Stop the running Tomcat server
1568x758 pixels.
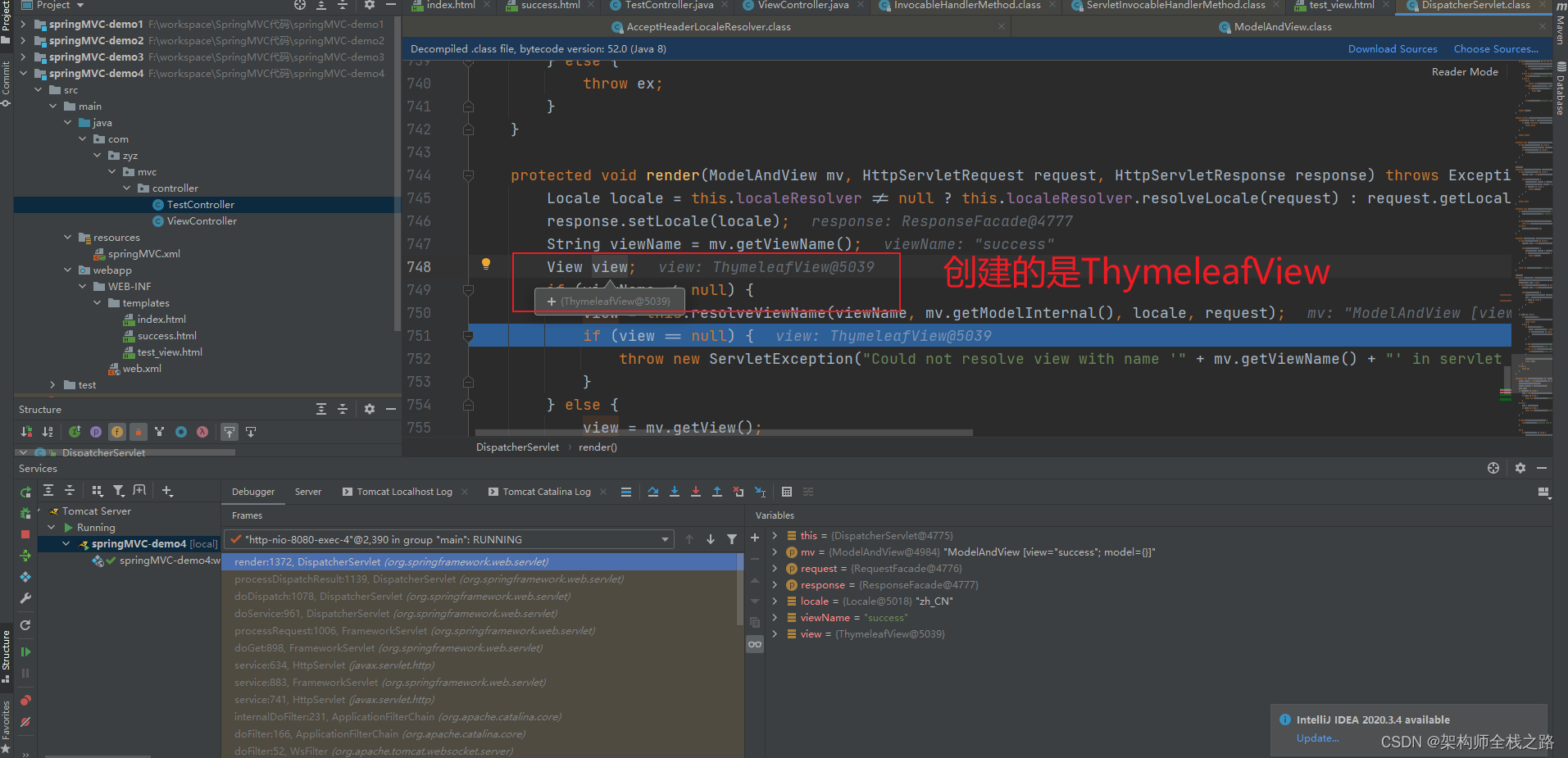25,534
